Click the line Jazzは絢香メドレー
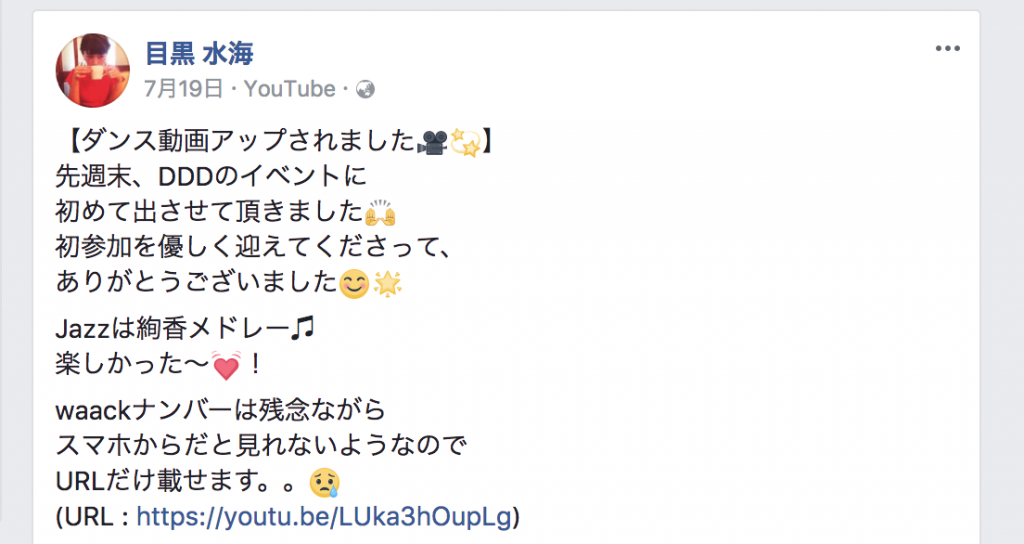This screenshot has width=1024, height=544. (x=185, y=328)
